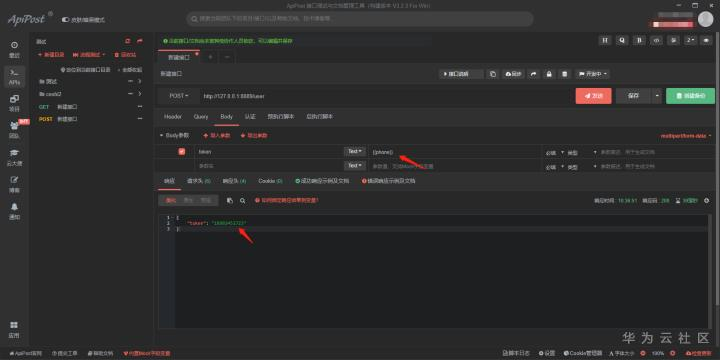Screen dimensions: 720x360
Task: Uncheck the token parameter checkbox
Action: click(x=182, y=152)
